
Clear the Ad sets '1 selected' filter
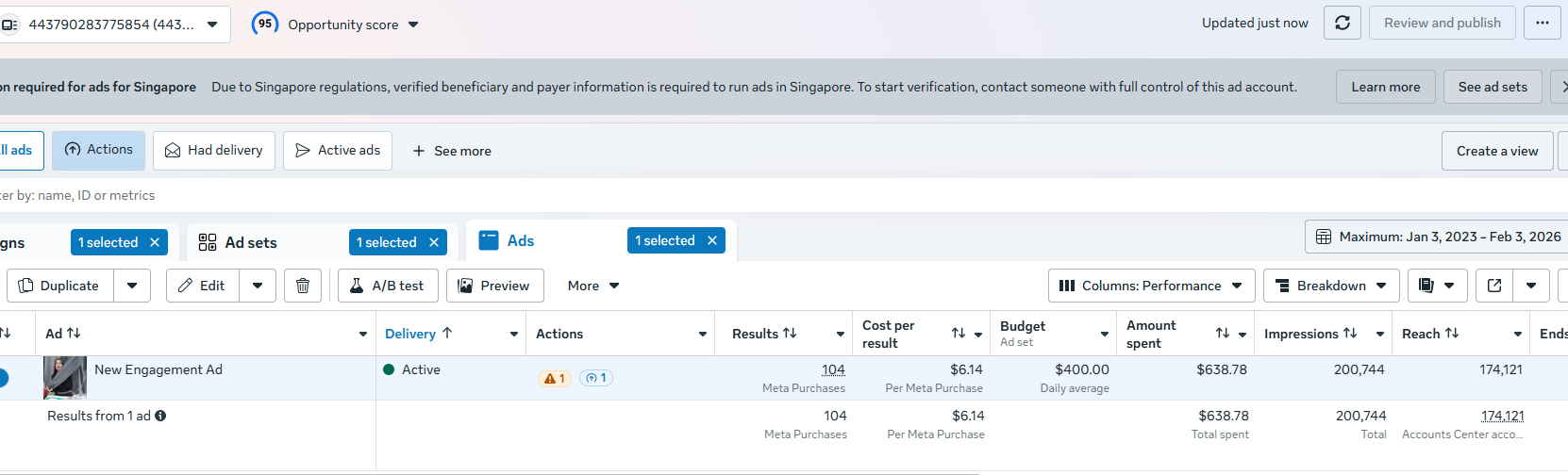point(434,242)
